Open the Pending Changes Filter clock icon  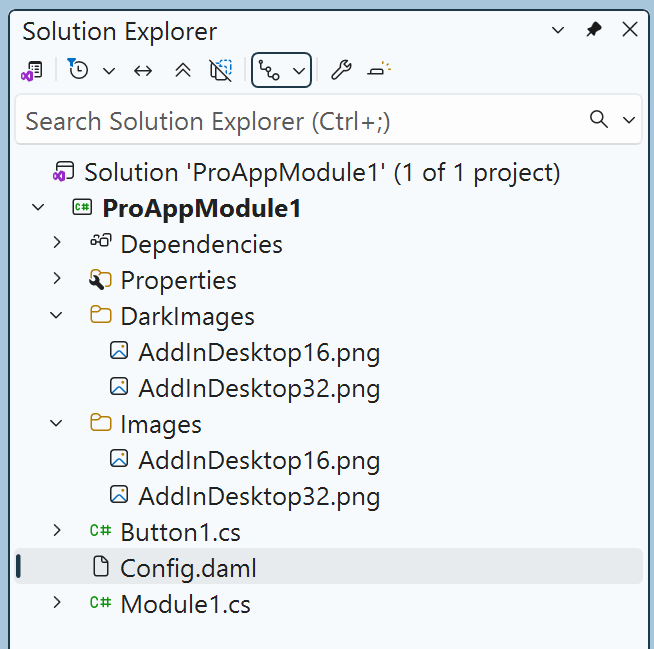(78, 69)
